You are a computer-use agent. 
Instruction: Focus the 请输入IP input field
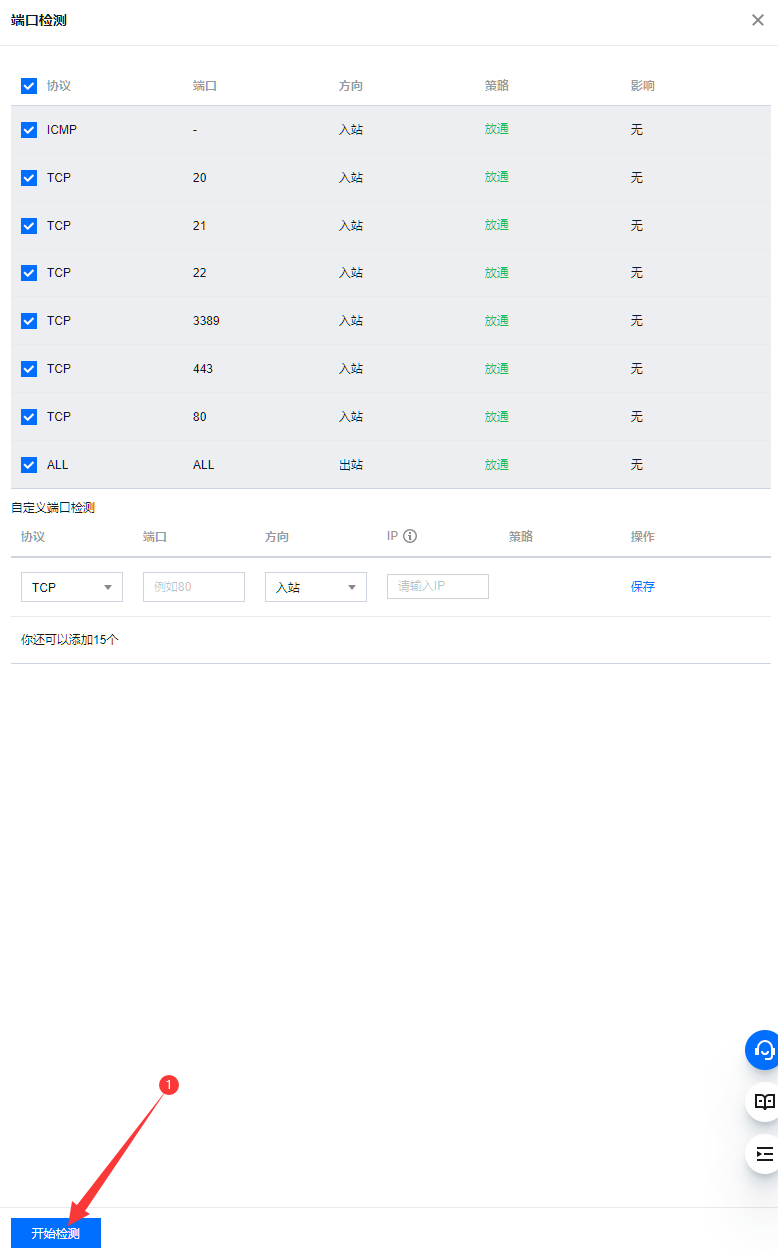click(x=438, y=586)
